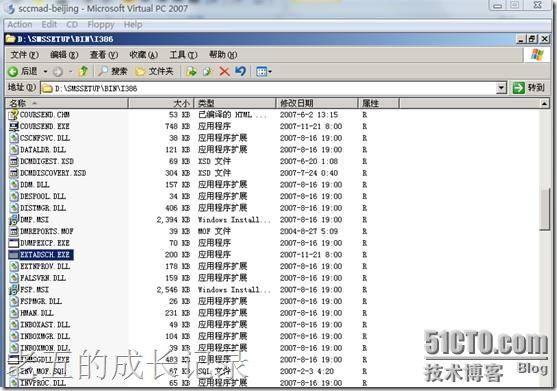Image resolution: width=557 pixels, height=391 pixels.
Task: Select the COURSEND.EXE file icon
Action: click(13, 127)
